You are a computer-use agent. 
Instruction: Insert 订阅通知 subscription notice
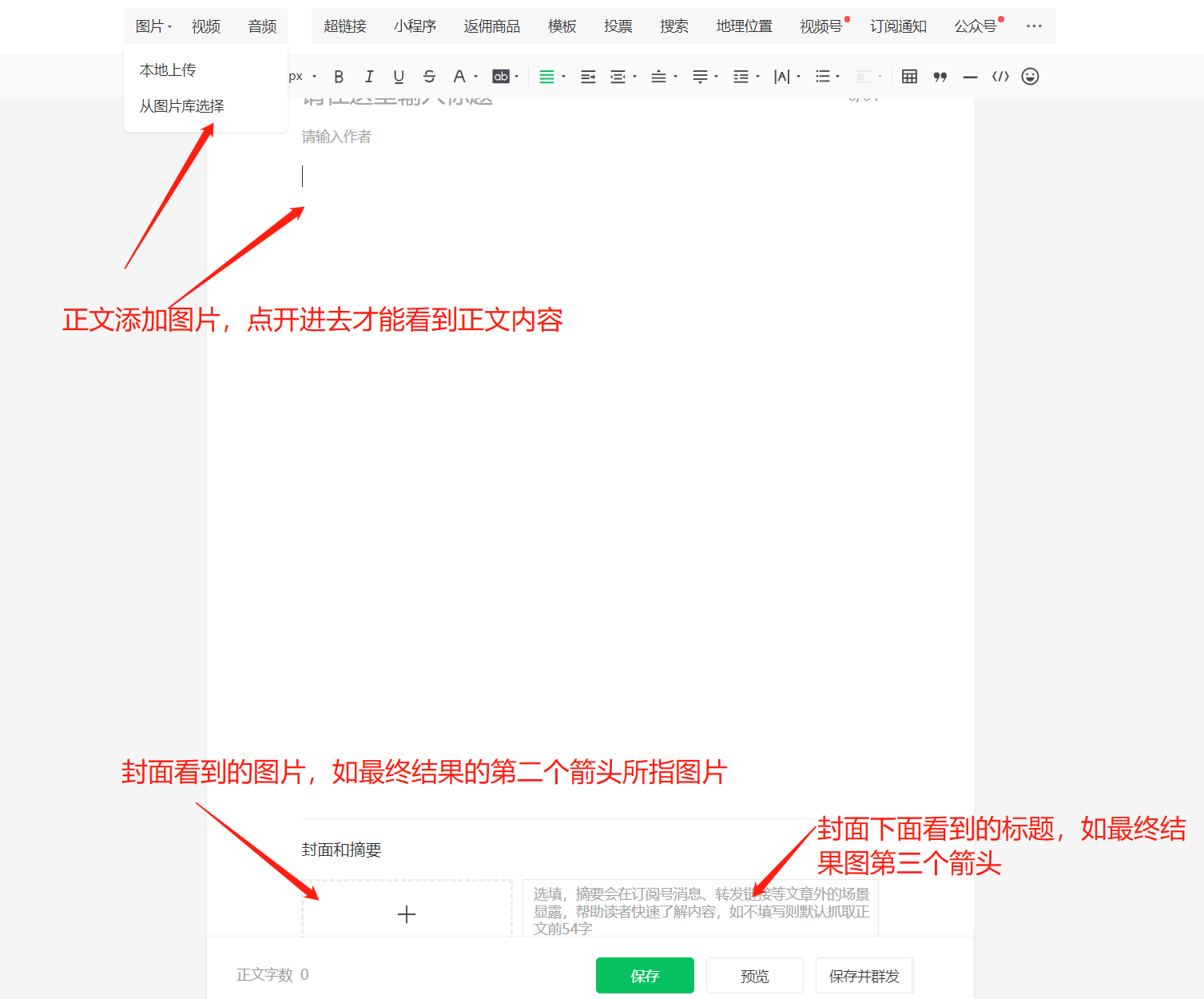(899, 26)
